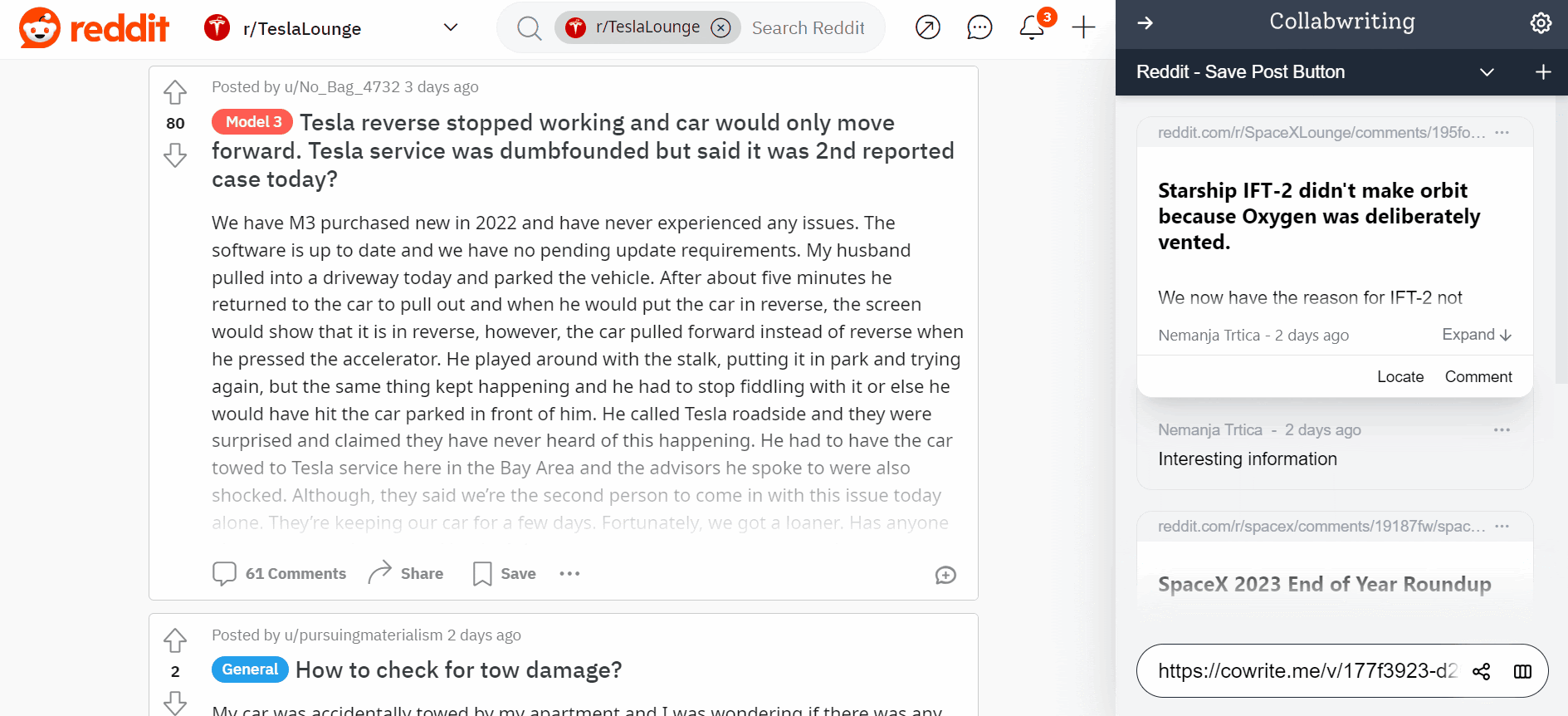Save the Tesla reverse post
Image resolution: width=1568 pixels, height=716 pixels.
tap(505, 574)
